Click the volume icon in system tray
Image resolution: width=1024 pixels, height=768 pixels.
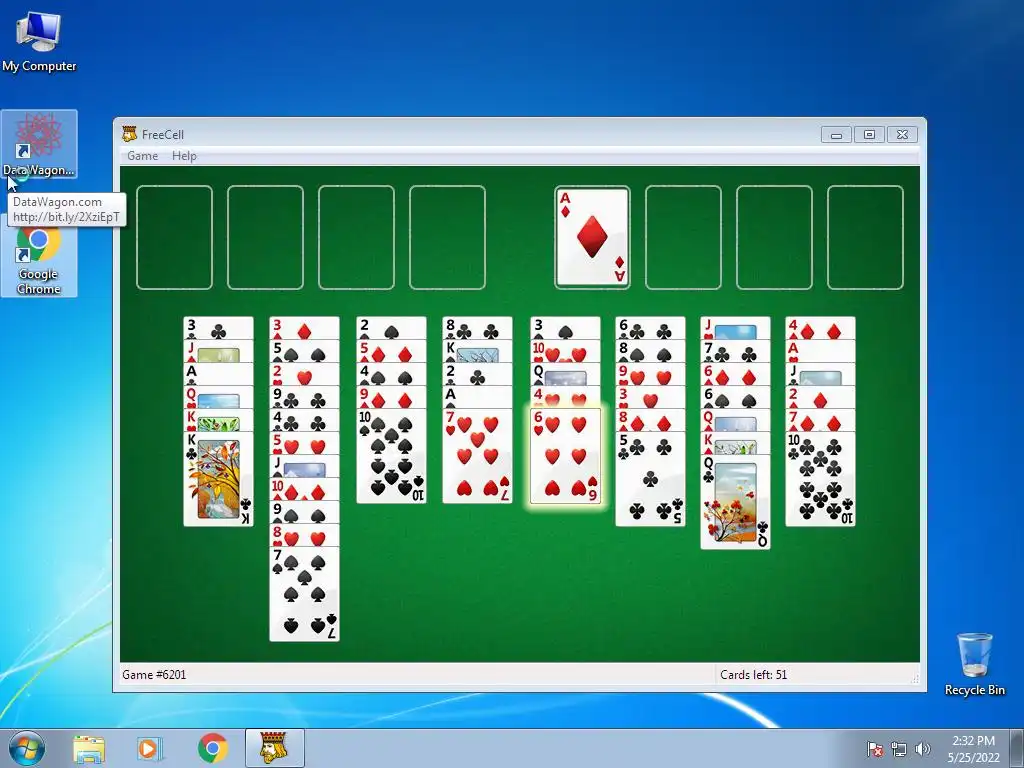click(923, 749)
